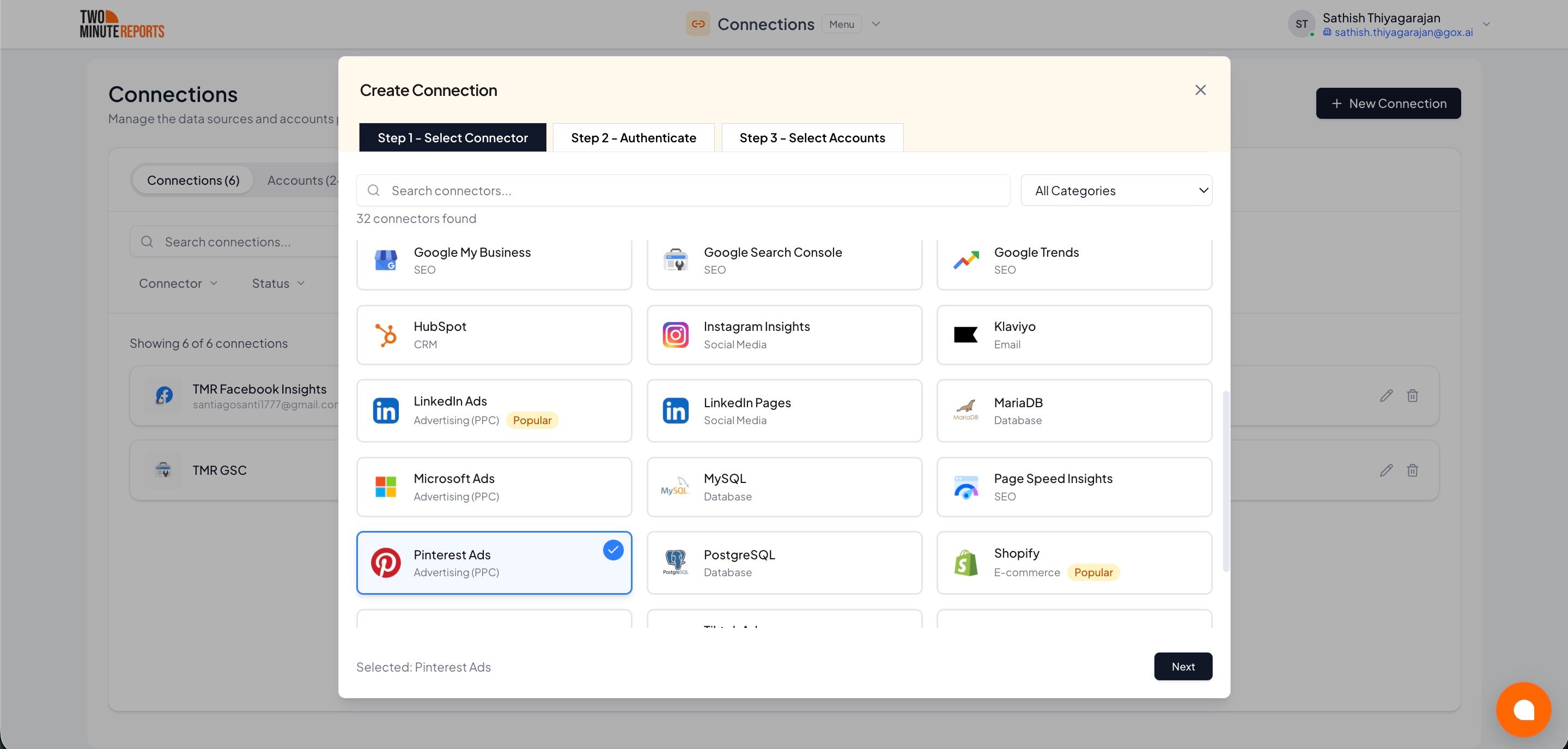This screenshot has height=749, width=1568.
Task: Click the connector list scrollbar
Action: 1225,481
